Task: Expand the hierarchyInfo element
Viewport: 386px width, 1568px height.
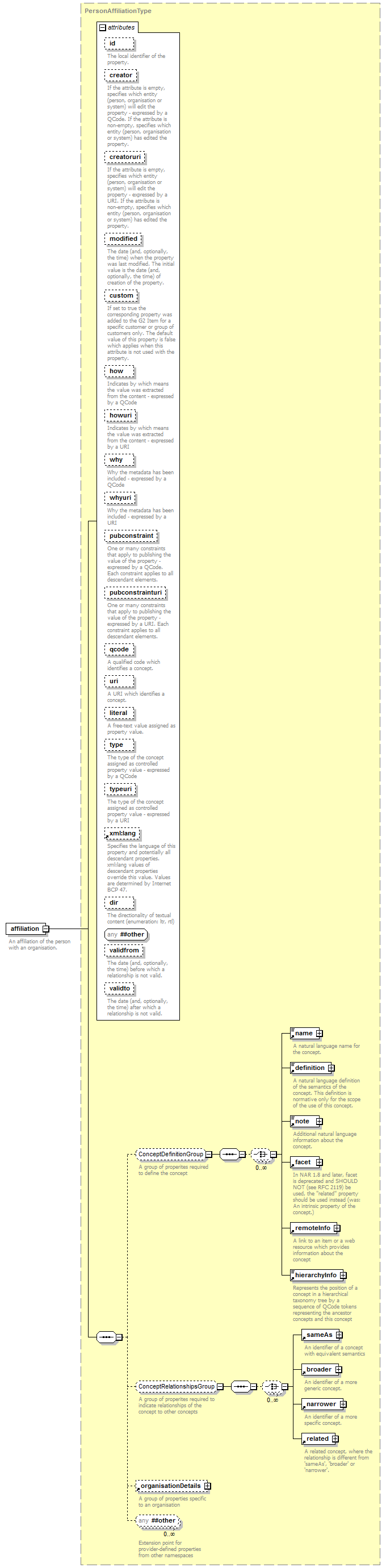Action: point(343,1275)
